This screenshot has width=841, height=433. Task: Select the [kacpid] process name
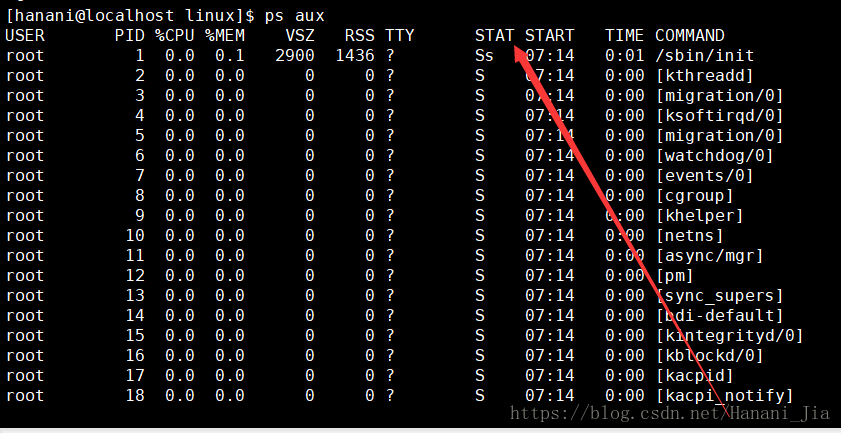coord(695,376)
